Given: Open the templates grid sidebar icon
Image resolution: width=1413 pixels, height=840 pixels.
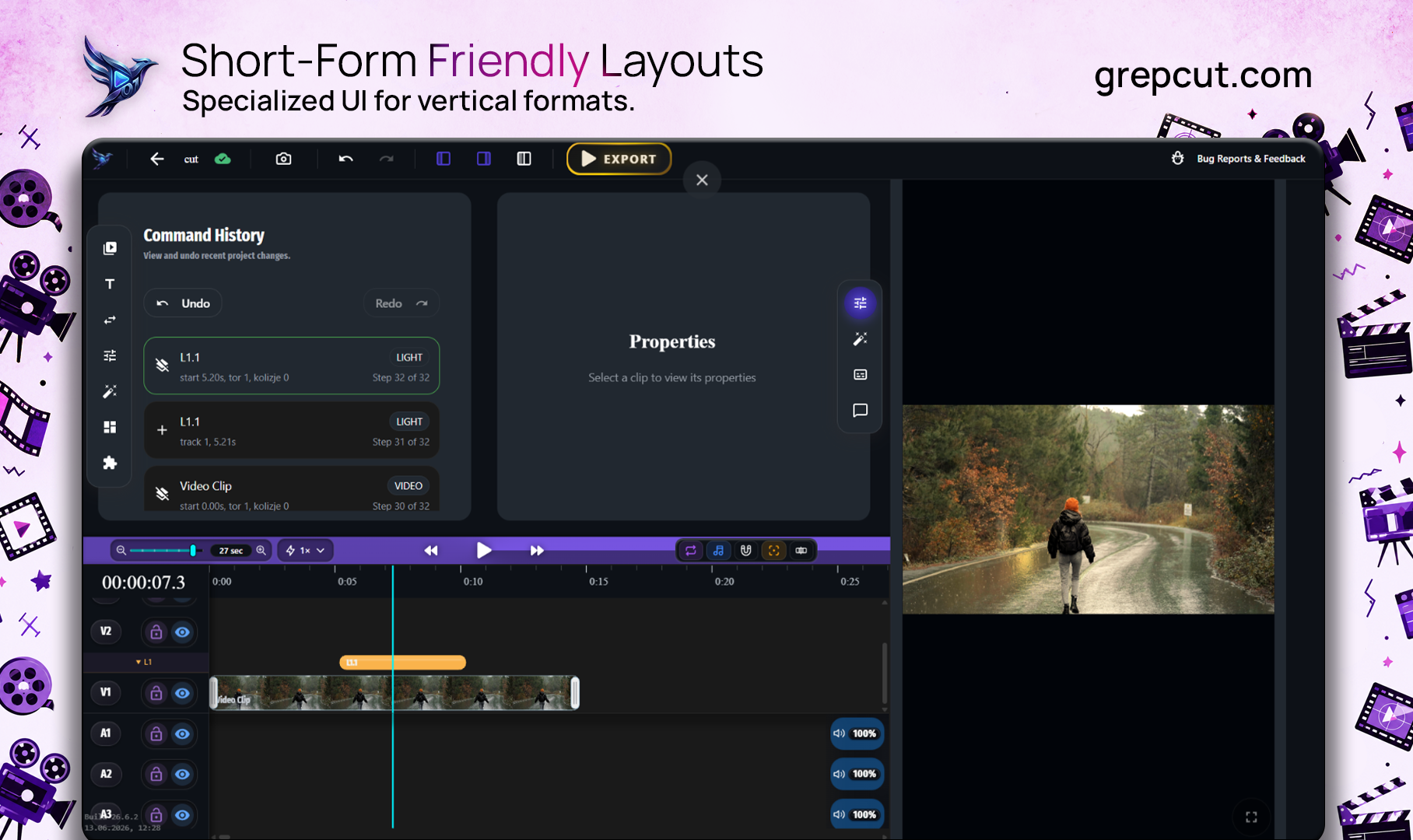Looking at the screenshot, I should pos(110,427).
